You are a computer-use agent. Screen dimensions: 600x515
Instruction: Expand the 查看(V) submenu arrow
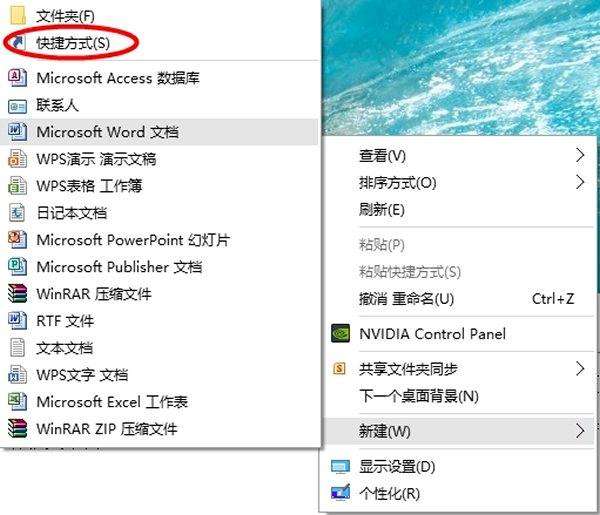tap(580, 156)
